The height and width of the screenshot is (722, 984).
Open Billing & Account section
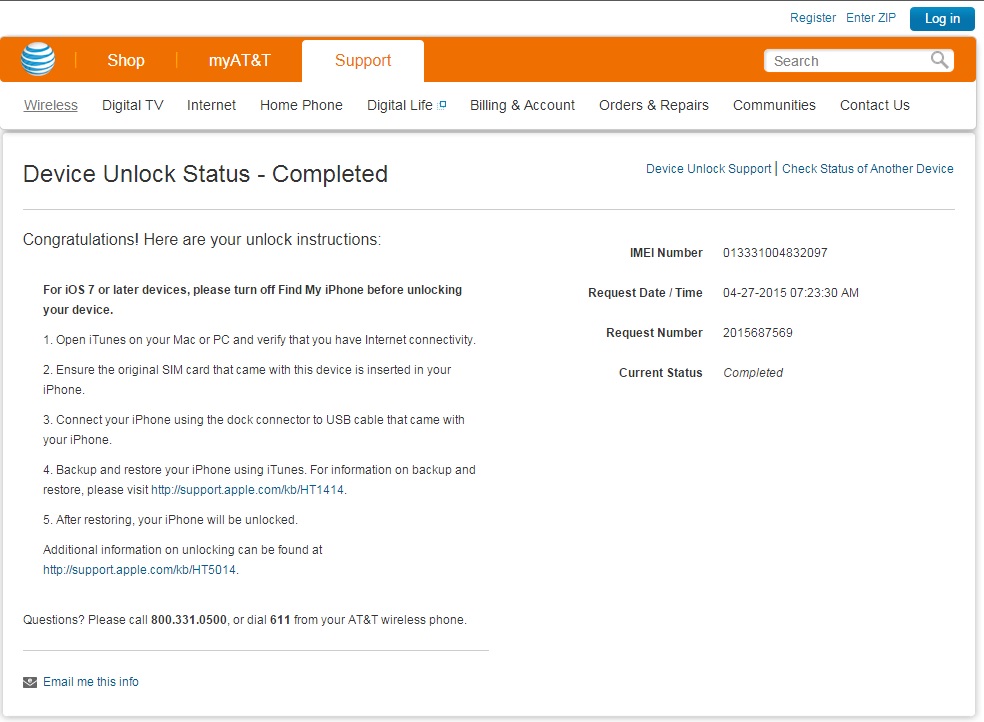(x=522, y=105)
